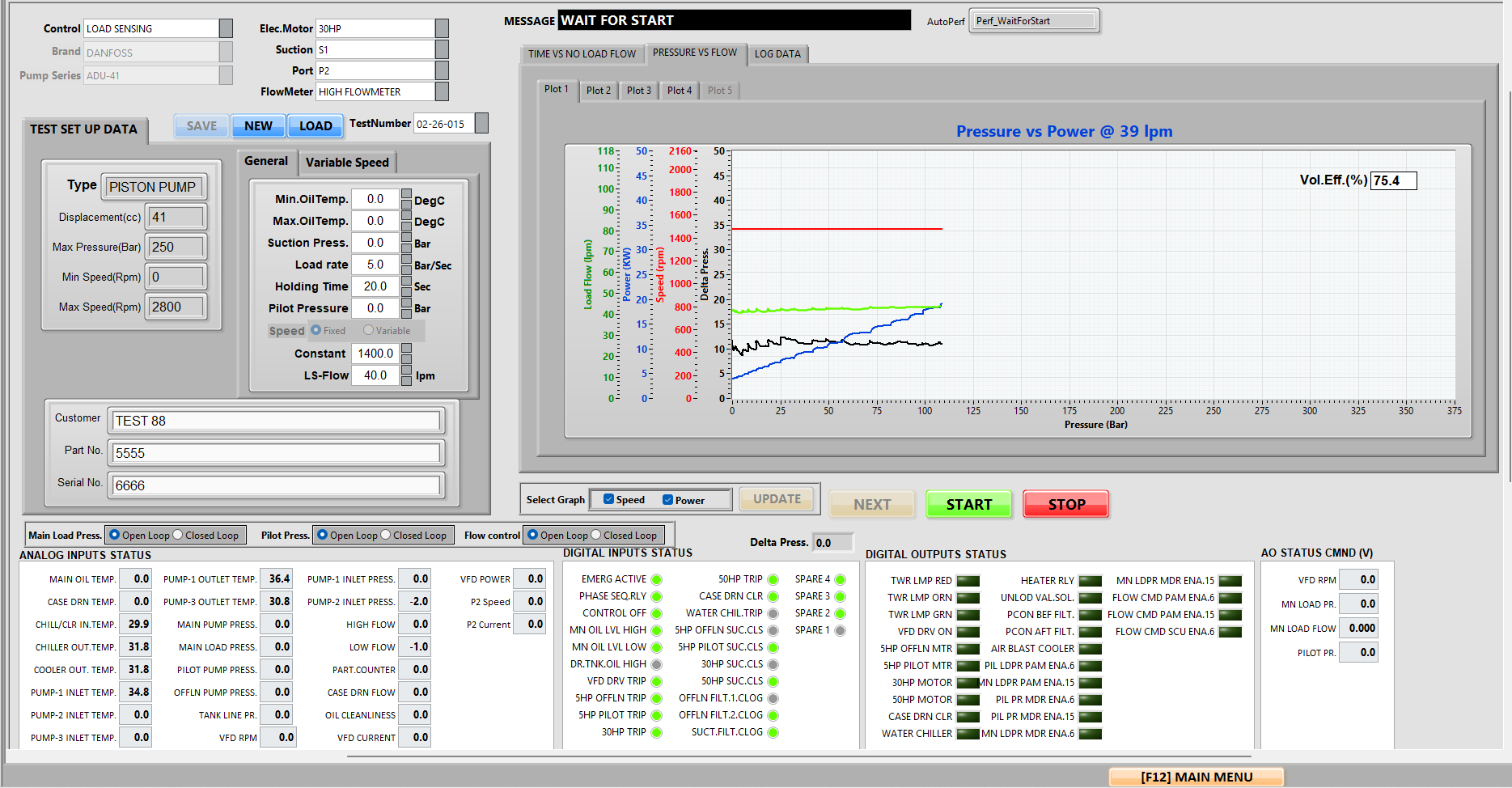Select the Plot 2 tab
Viewport: 1512px width, 788px height.
pyautogui.click(x=599, y=91)
